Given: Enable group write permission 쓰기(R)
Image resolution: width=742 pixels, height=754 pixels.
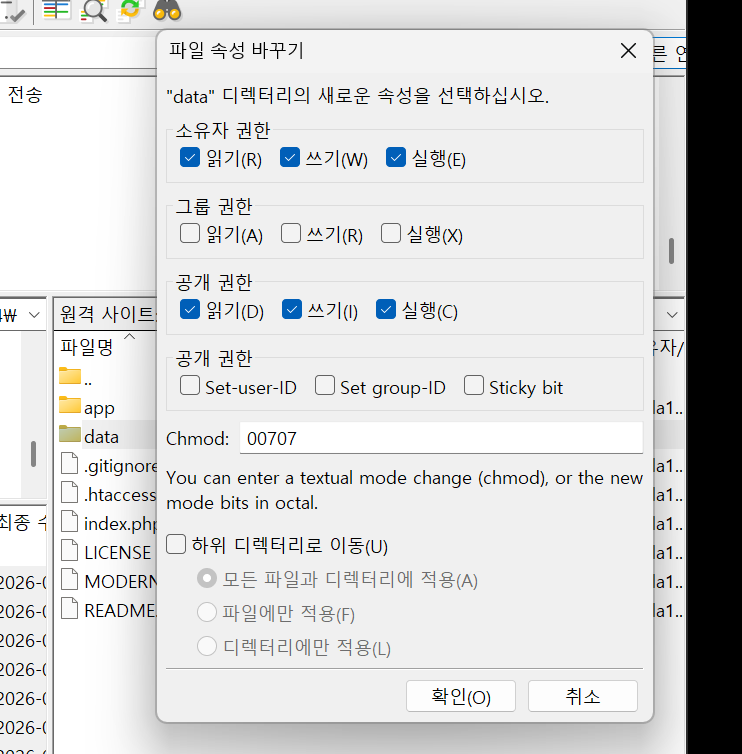Looking at the screenshot, I should pos(290,233).
